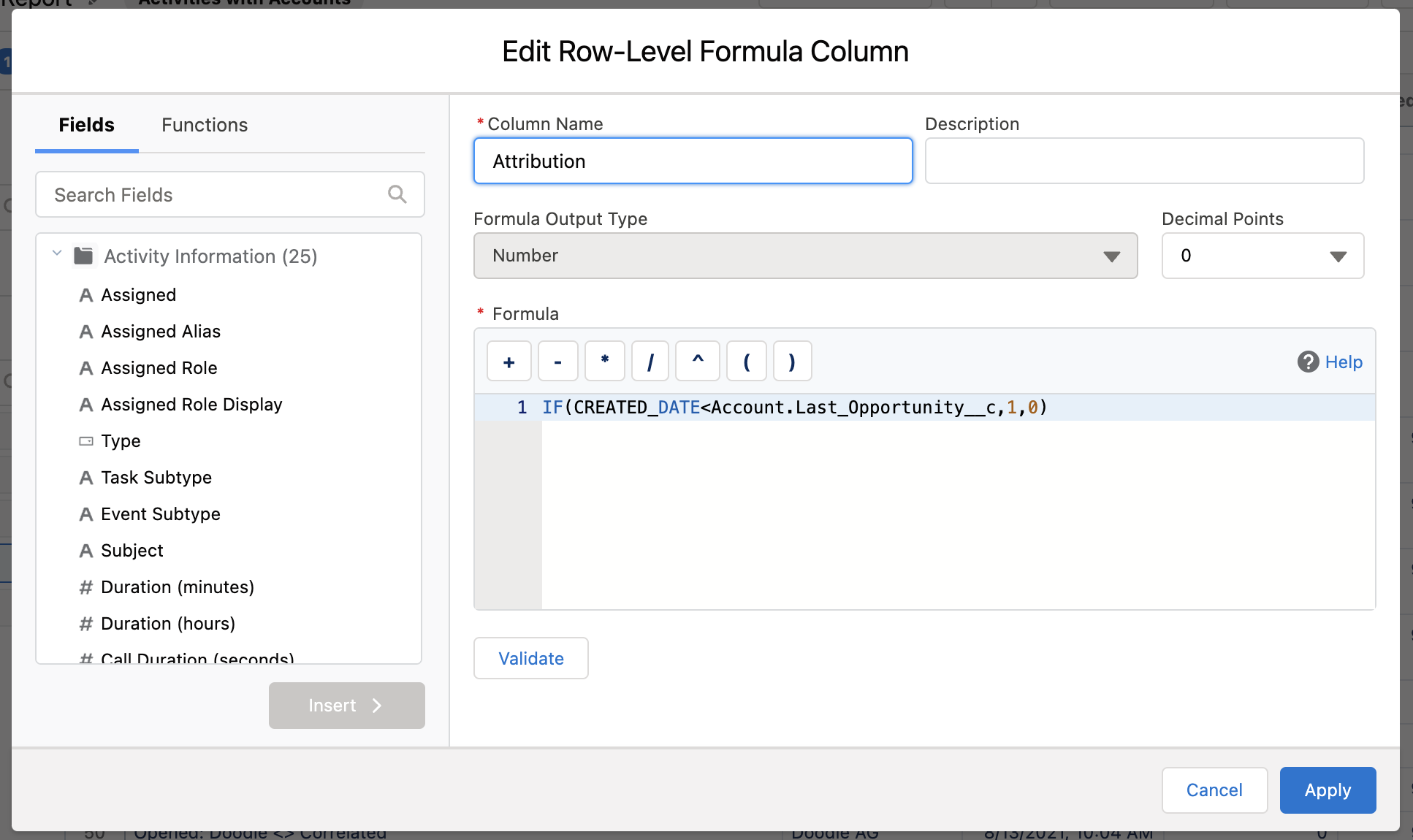Select the Event Subtype field
1413x840 pixels.
pos(161,514)
